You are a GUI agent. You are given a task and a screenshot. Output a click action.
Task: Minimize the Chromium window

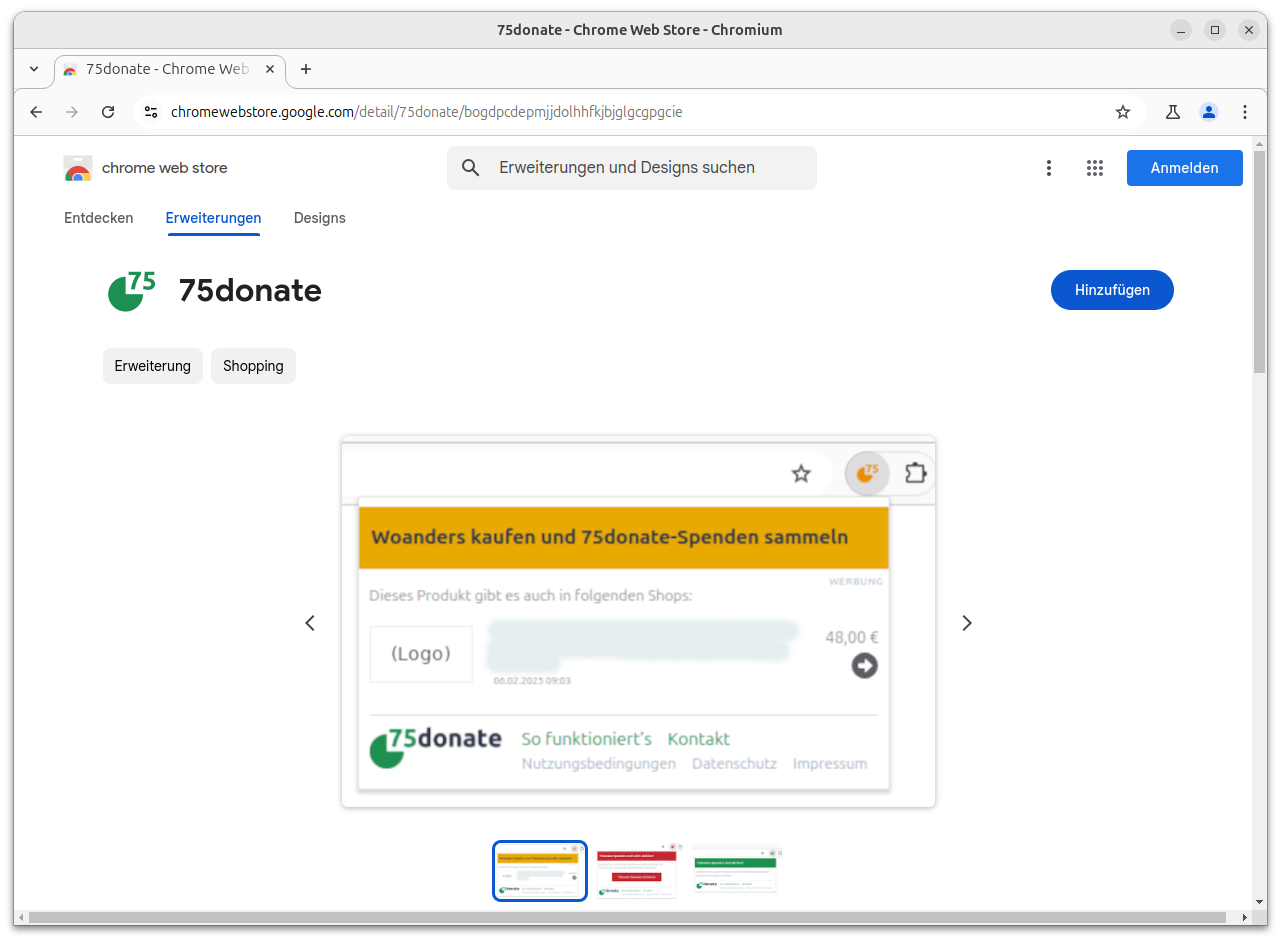pyautogui.click(x=1181, y=30)
